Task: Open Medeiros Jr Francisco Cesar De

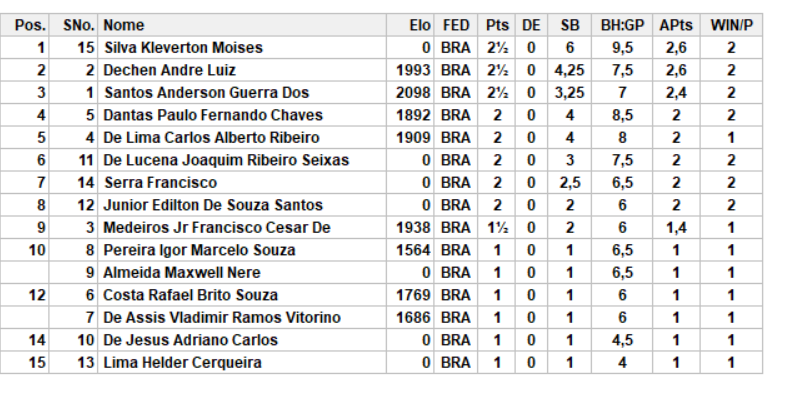Action: coord(217,228)
